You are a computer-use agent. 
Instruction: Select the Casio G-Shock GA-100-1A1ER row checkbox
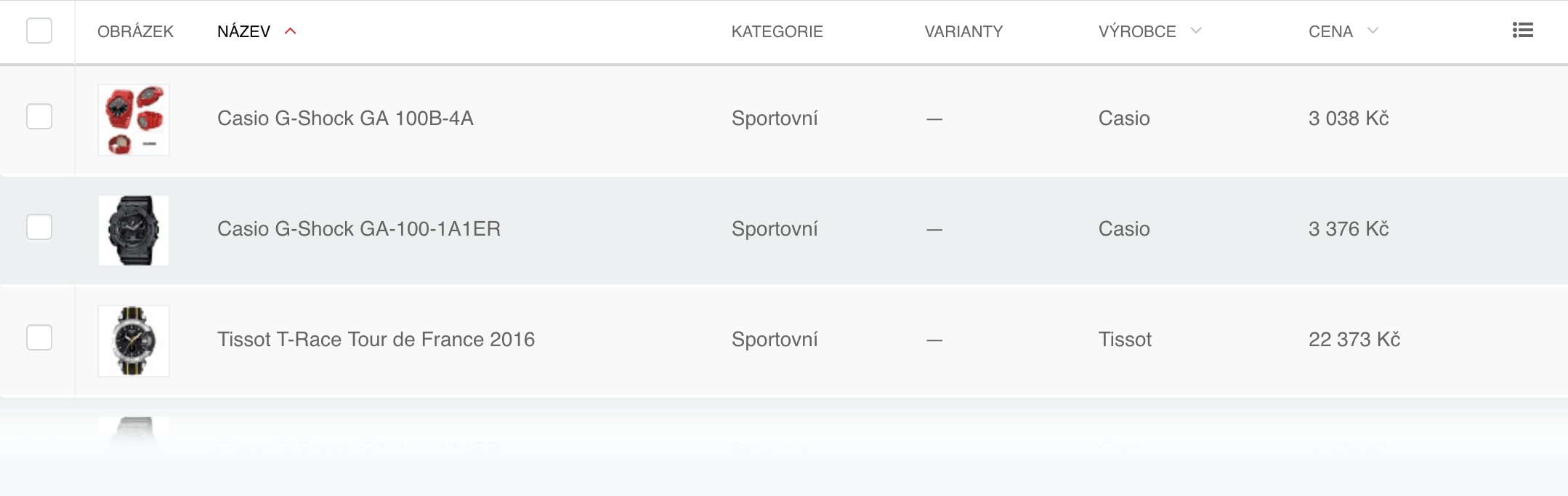[x=39, y=227]
